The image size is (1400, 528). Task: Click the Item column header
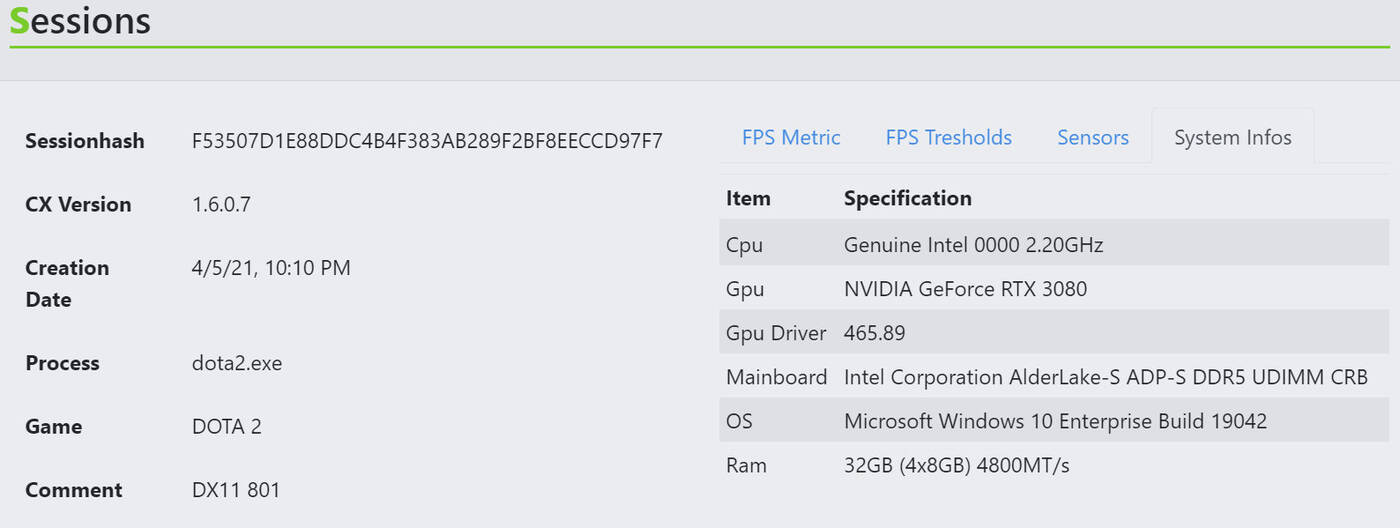(748, 198)
